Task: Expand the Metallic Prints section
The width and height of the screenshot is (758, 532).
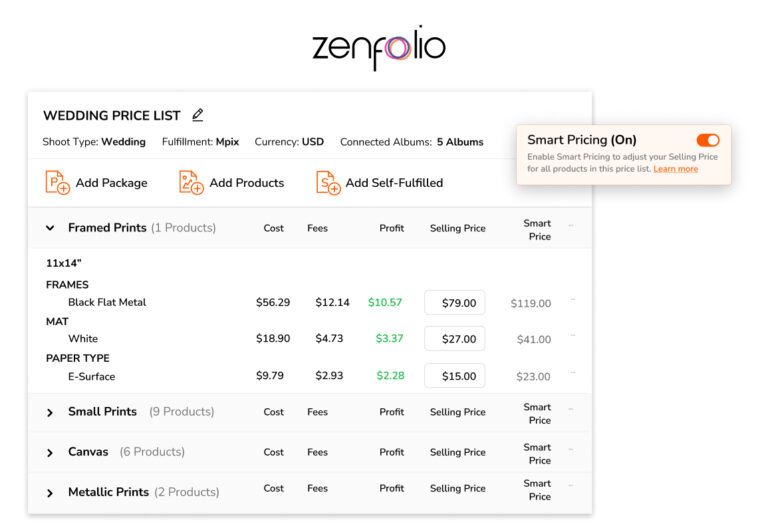Action: pos(50,493)
